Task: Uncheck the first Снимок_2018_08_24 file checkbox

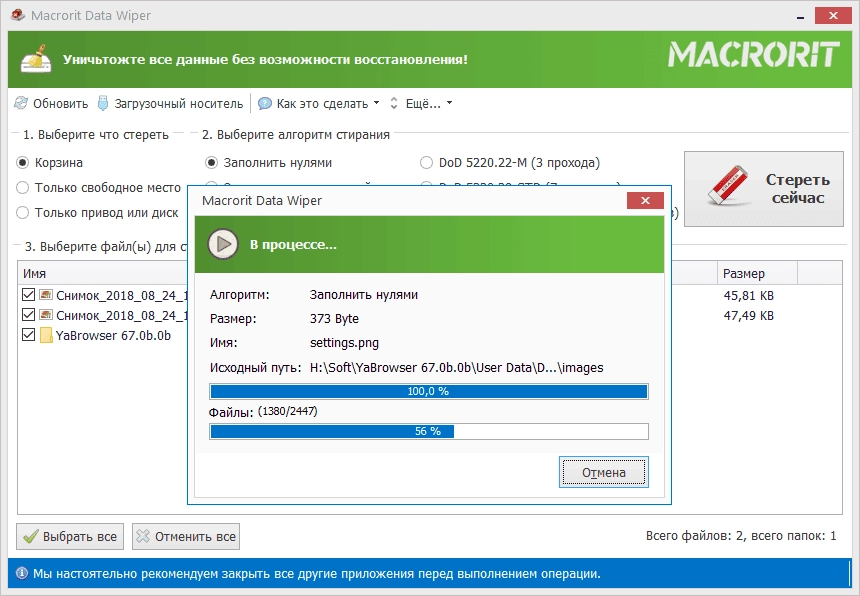Action: [x=29, y=295]
